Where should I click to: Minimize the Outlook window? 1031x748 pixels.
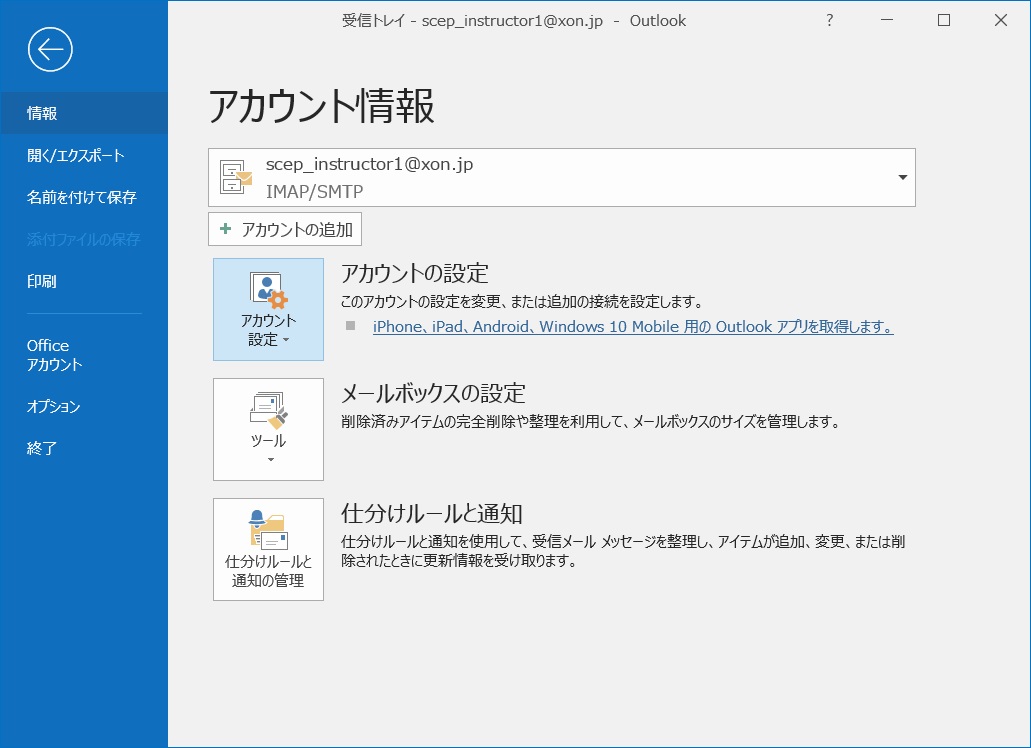886,21
